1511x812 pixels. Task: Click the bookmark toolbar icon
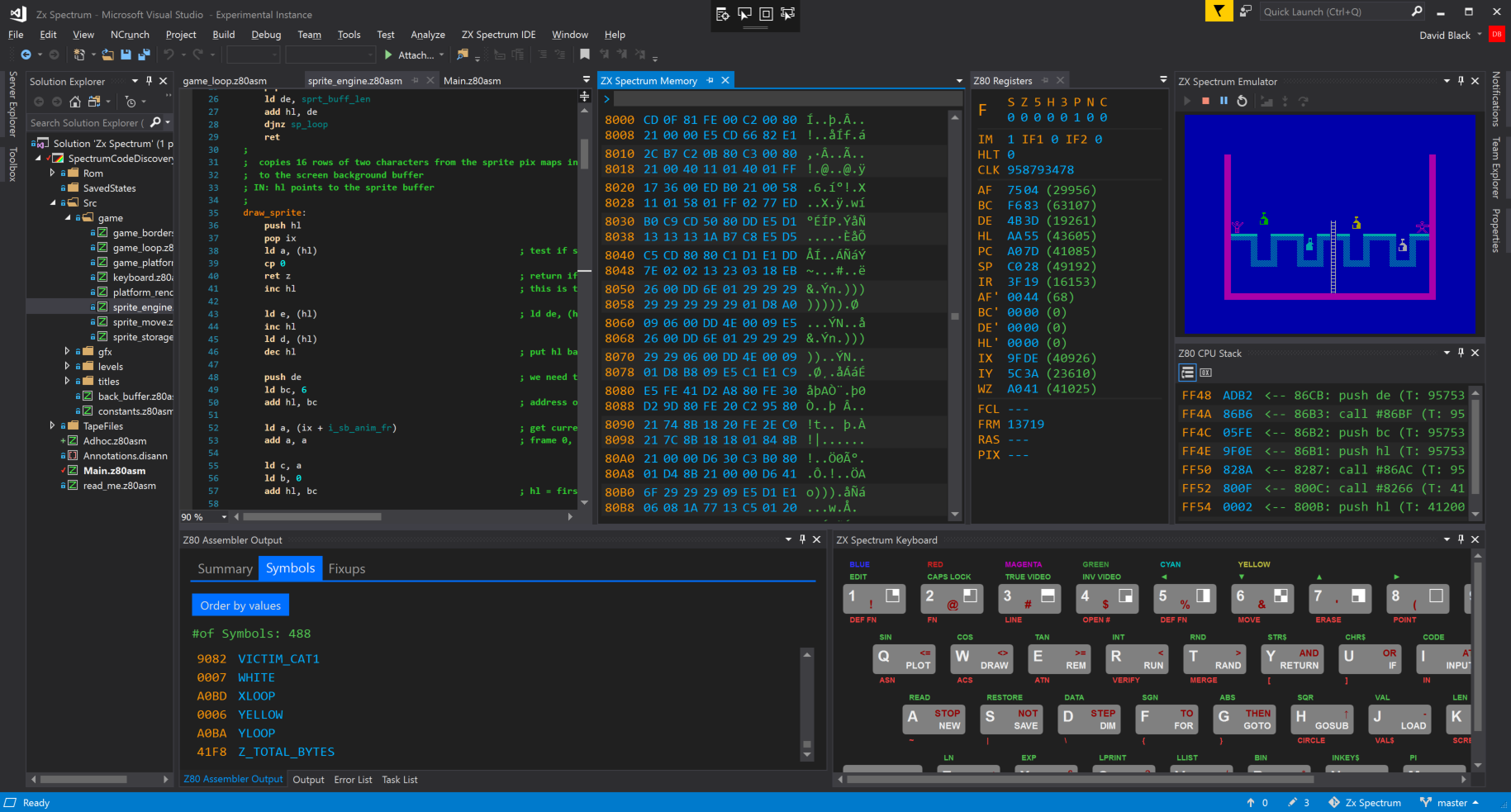[x=585, y=55]
